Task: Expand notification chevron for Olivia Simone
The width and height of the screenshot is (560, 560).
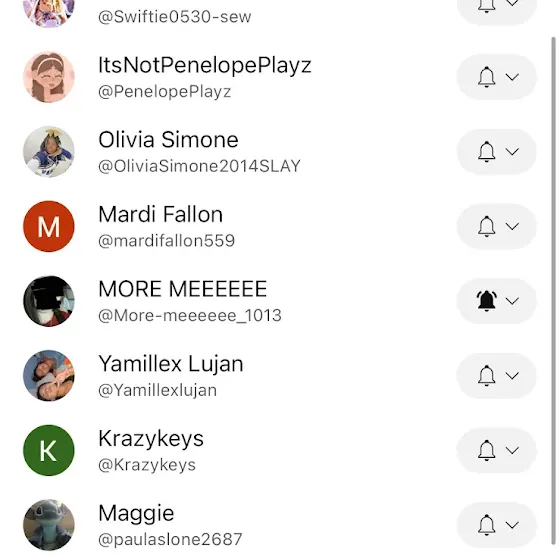Action: pos(512,151)
